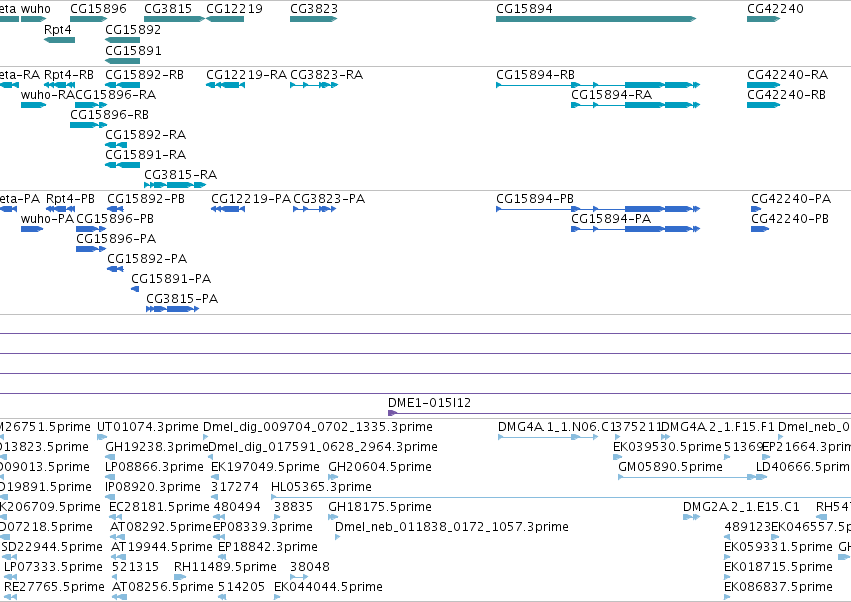Image resolution: width=851 pixels, height=602 pixels.
Task: Select transcript 'CG42240-RA'
Action: (x=788, y=74)
